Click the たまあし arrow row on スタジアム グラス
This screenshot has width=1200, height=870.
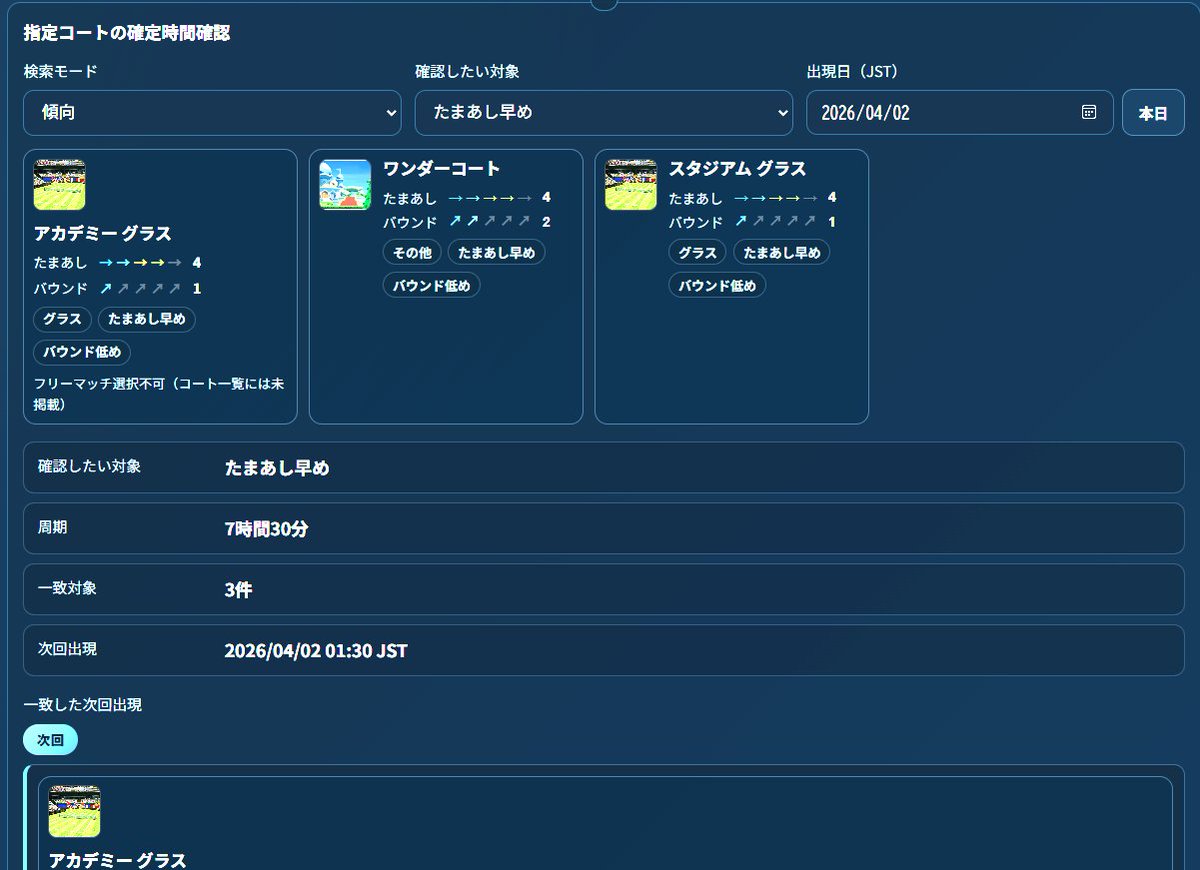775,198
